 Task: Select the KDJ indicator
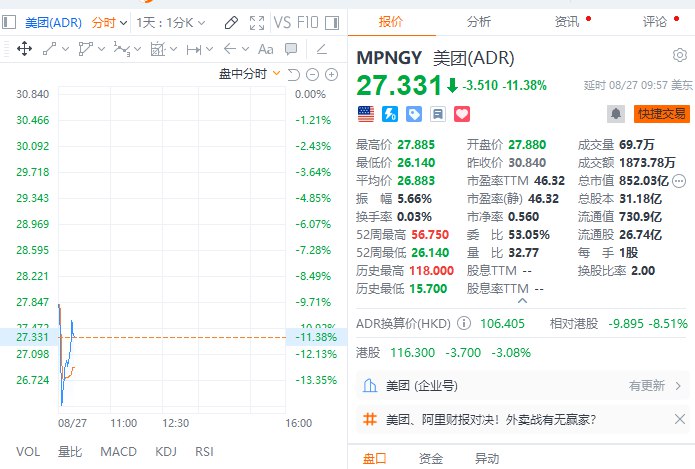(x=166, y=452)
